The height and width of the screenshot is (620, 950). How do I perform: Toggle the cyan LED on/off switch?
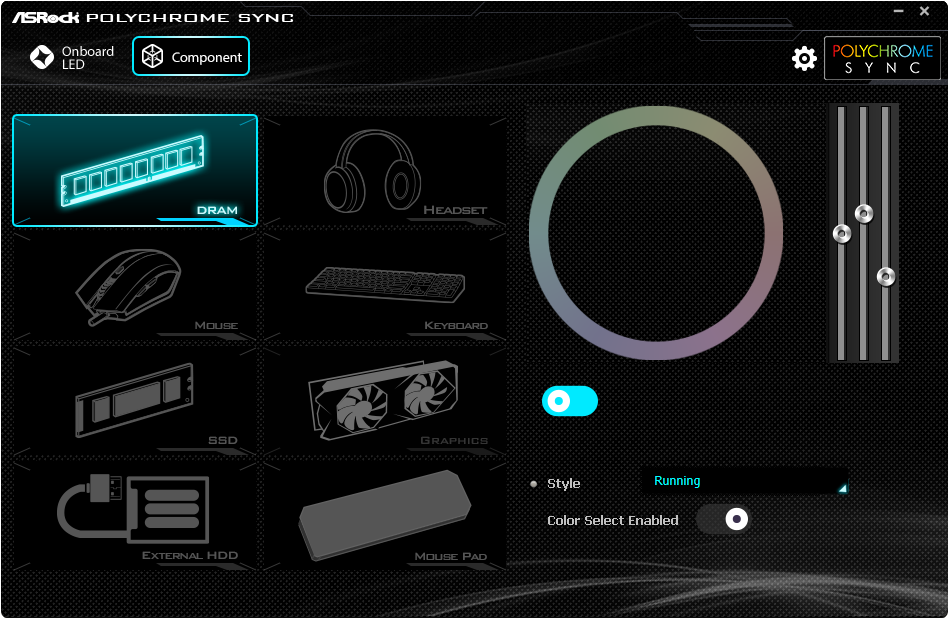pos(570,401)
